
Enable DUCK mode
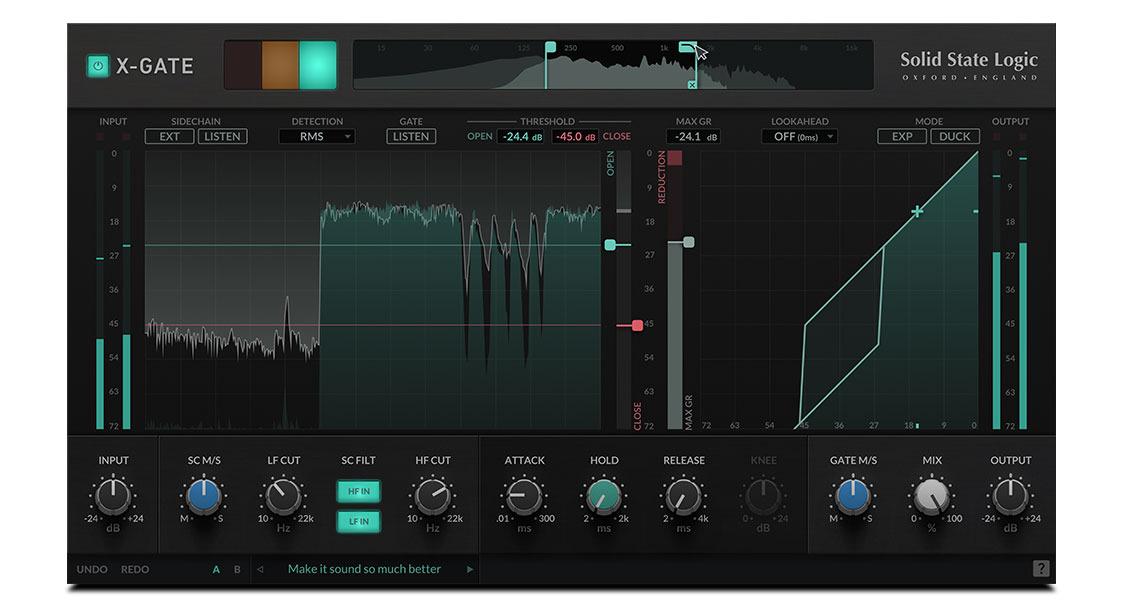pyautogui.click(x=955, y=136)
